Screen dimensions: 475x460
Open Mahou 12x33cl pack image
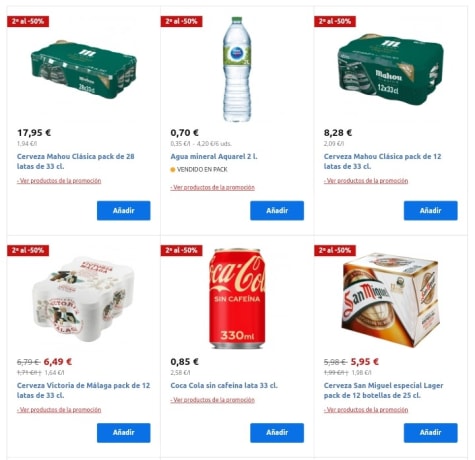coord(391,69)
